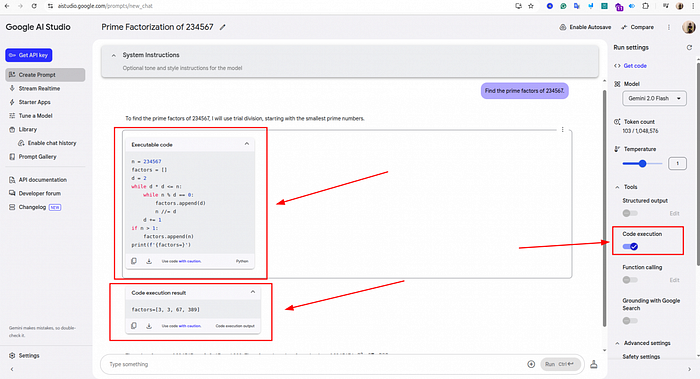Open the Get code link
700x379 pixels.
(635, 66)
